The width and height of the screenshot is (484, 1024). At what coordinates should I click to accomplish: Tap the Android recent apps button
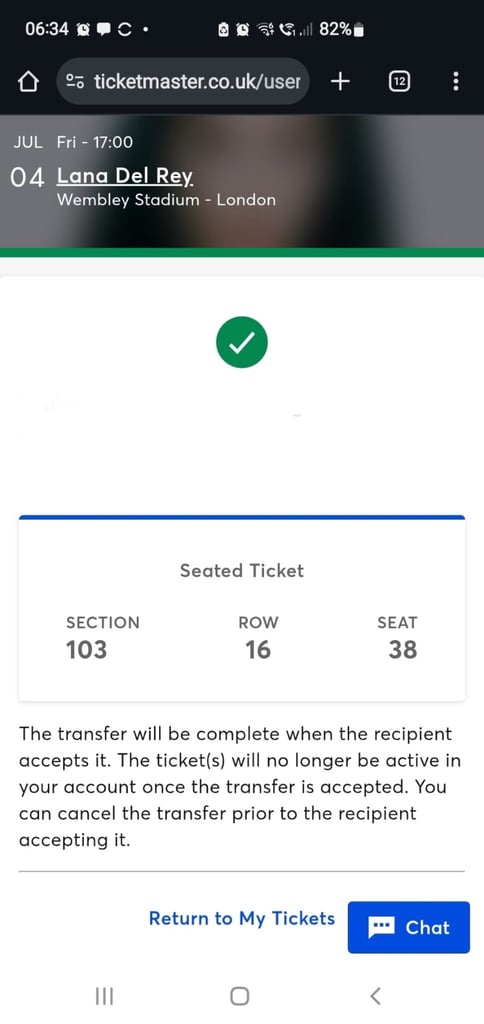(x=104, y=996)
